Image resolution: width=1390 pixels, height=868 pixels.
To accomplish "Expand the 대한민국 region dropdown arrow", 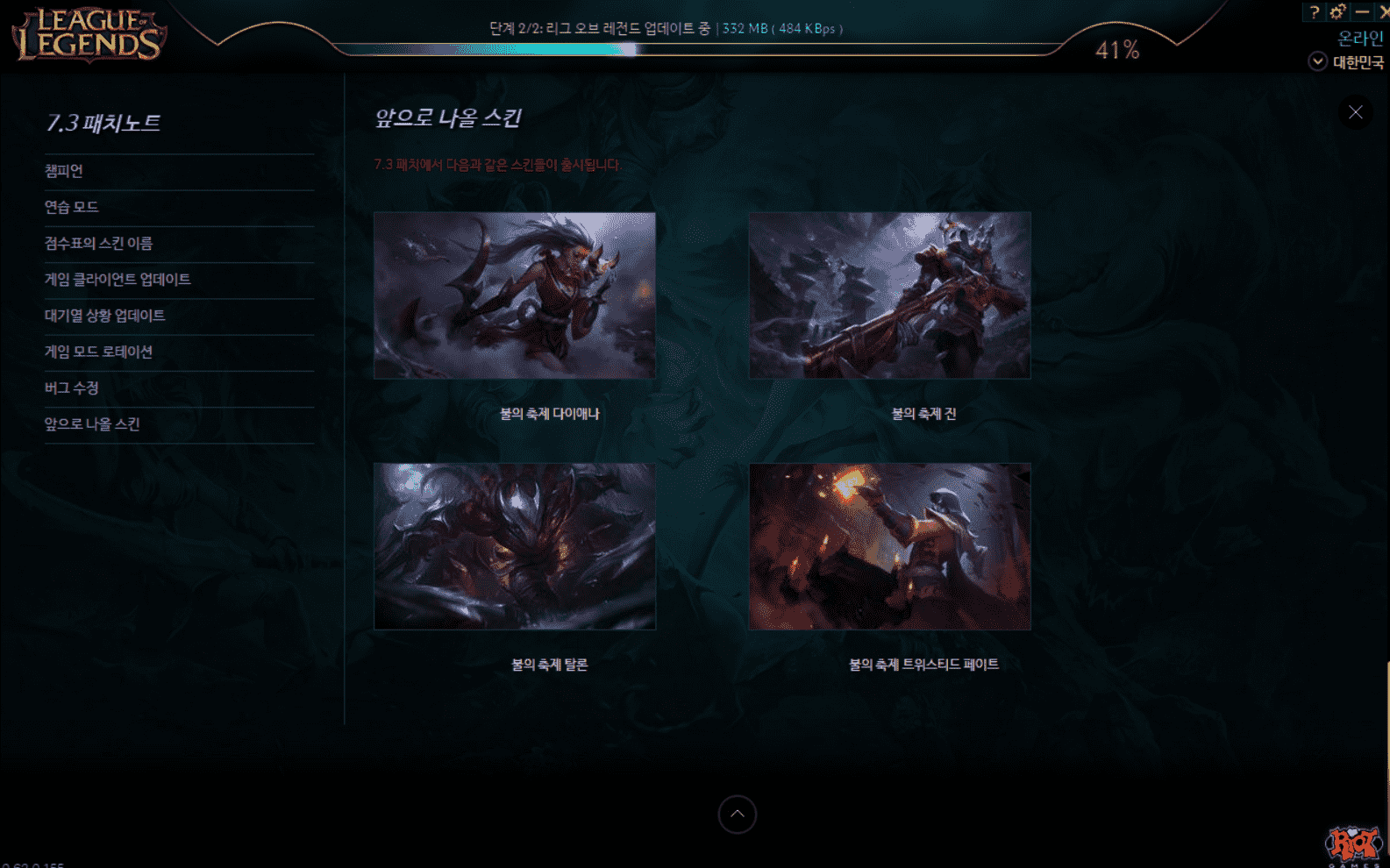I will (1317, 61).
